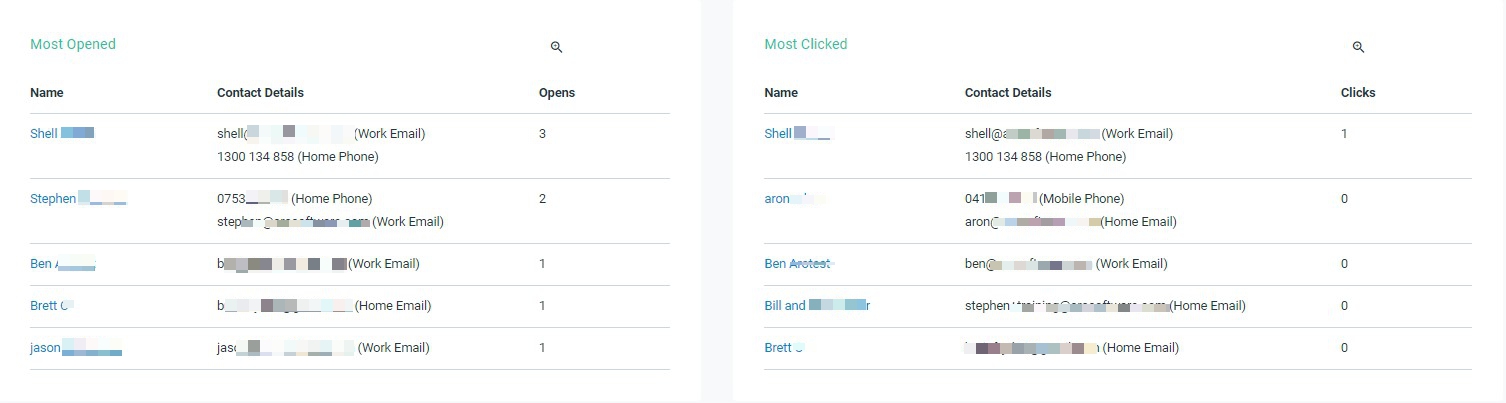1506x403 pixels.
Task: Open Shell contact in Most Opened list
Action: (62, 133)
